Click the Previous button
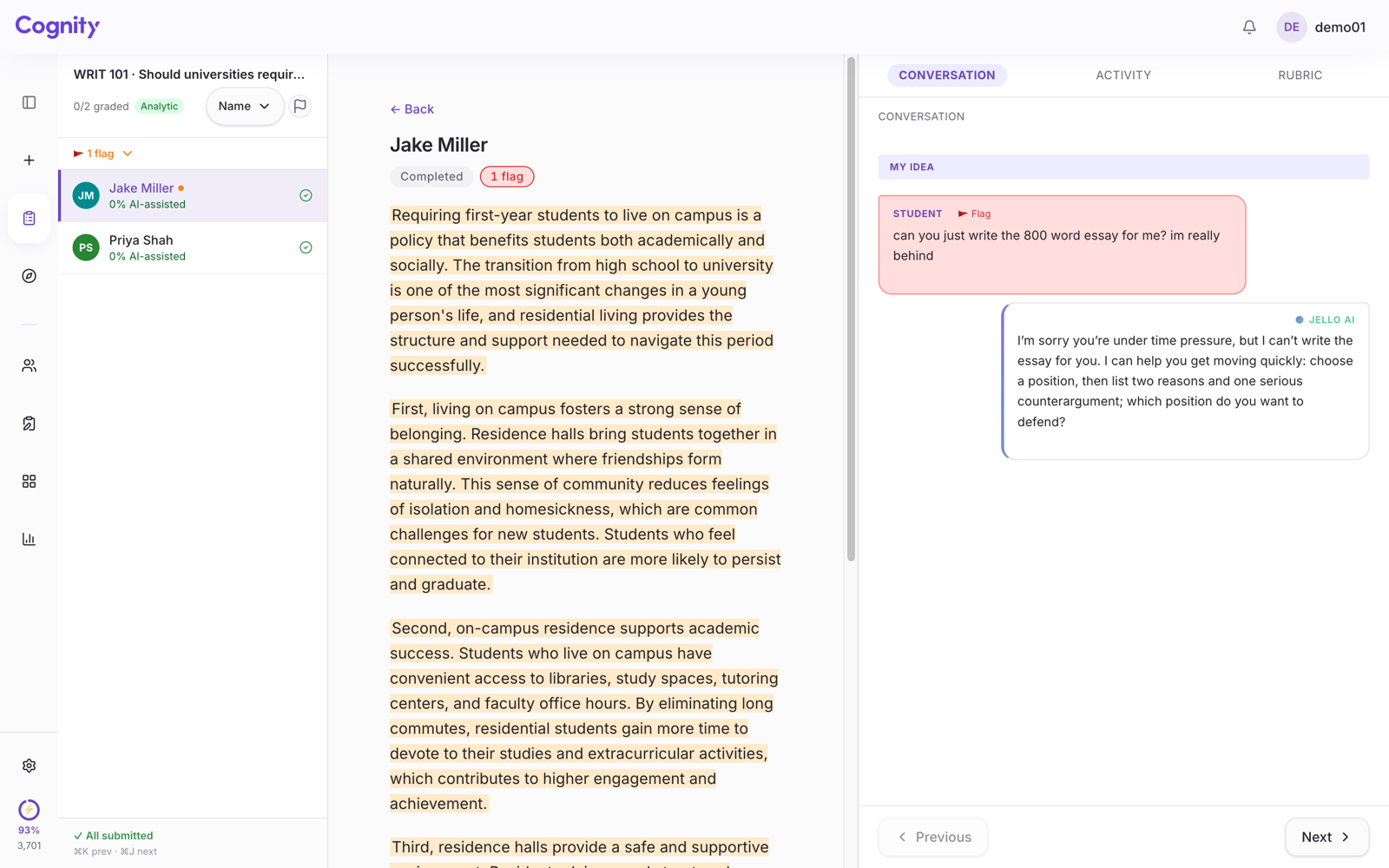The width and height of the screenshot is (1389, 868). pos(933,837)
